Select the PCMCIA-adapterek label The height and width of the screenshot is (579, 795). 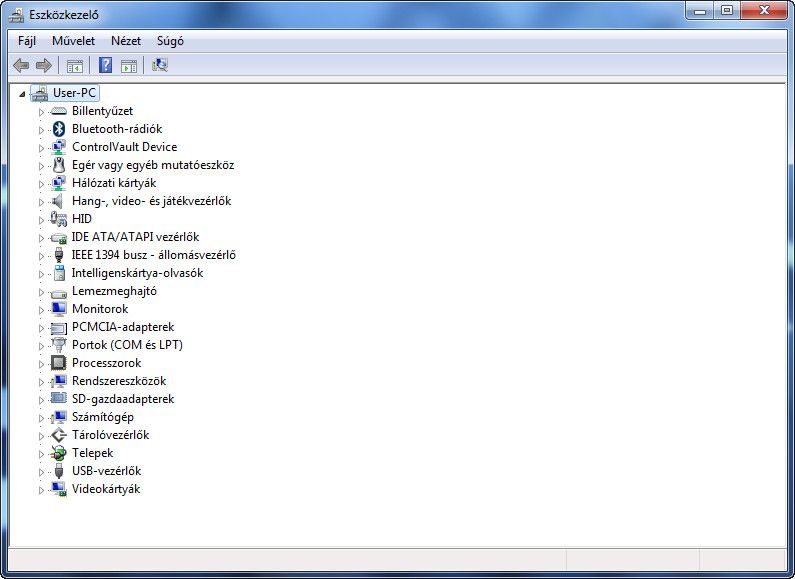(123, 327)
